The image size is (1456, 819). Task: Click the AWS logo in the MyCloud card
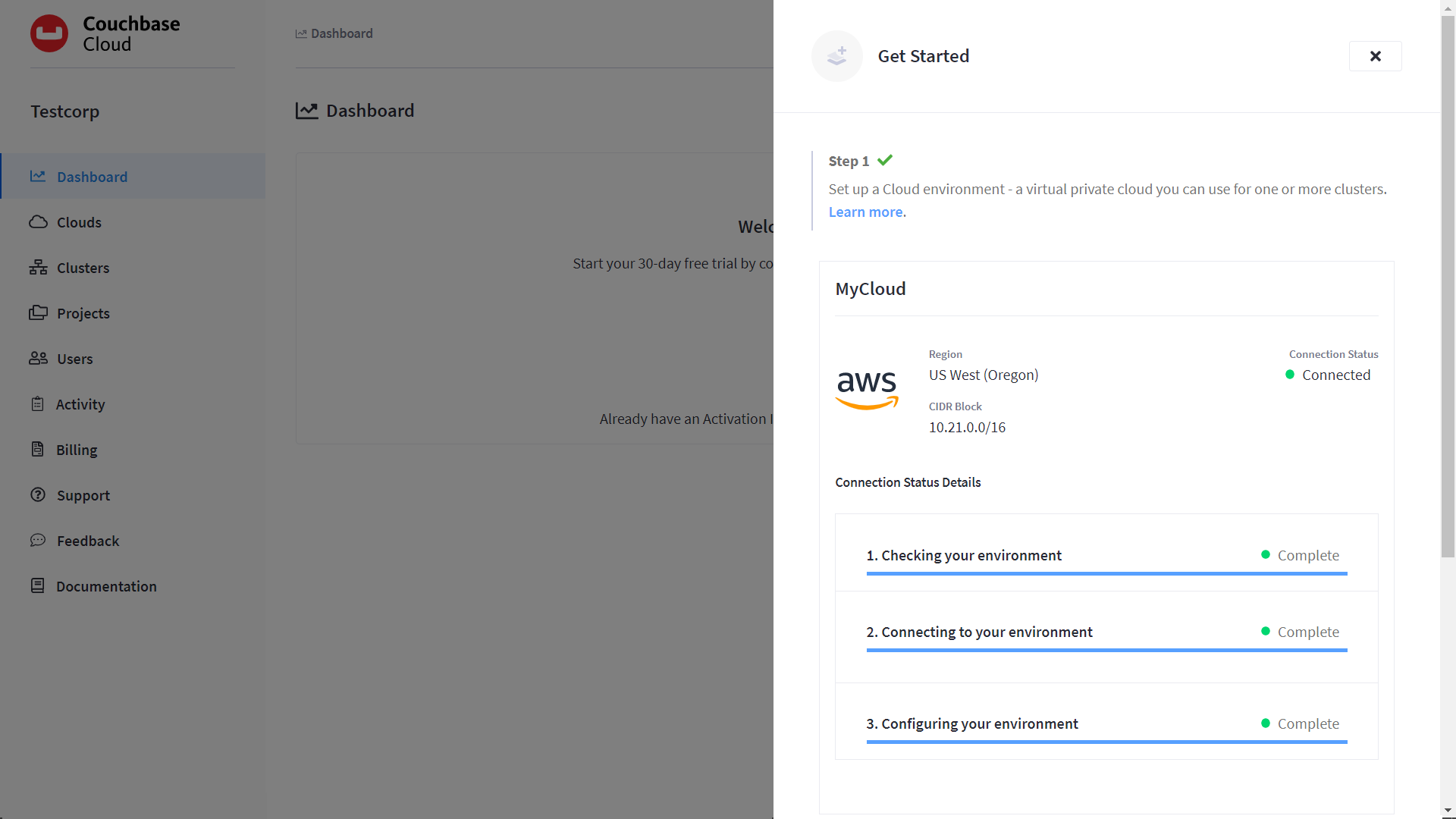866,390
